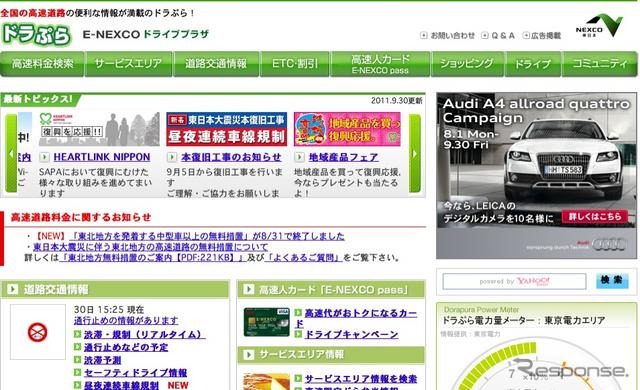
Task: Open よくあるご質問 link
Action: coord(303,258)
